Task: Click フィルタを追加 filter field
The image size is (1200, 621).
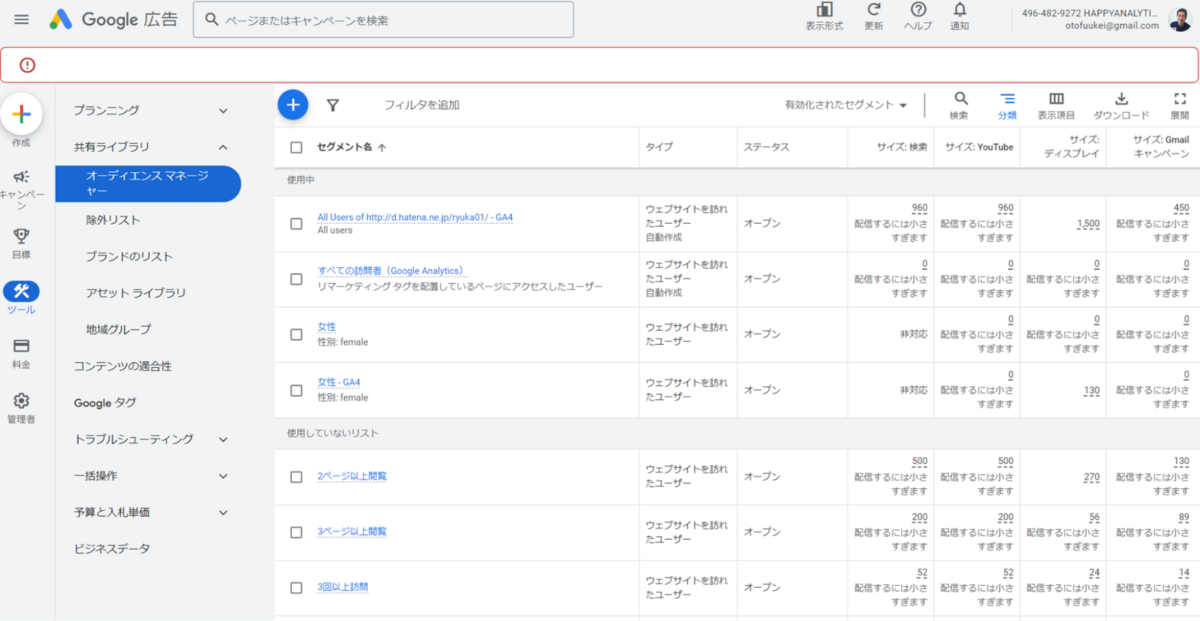Action: pyautogui.click(x=422, y=105)
